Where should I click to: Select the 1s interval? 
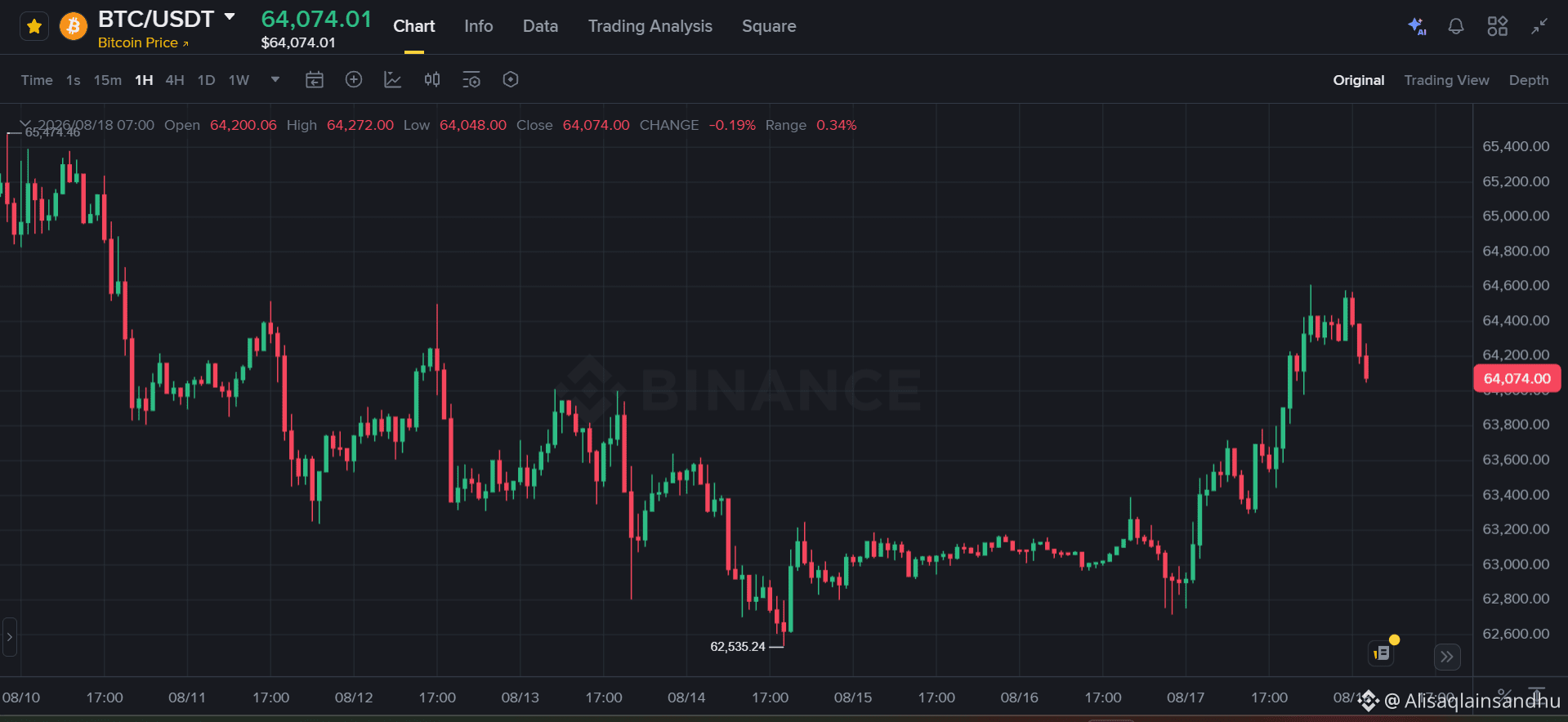coord(74,80)
